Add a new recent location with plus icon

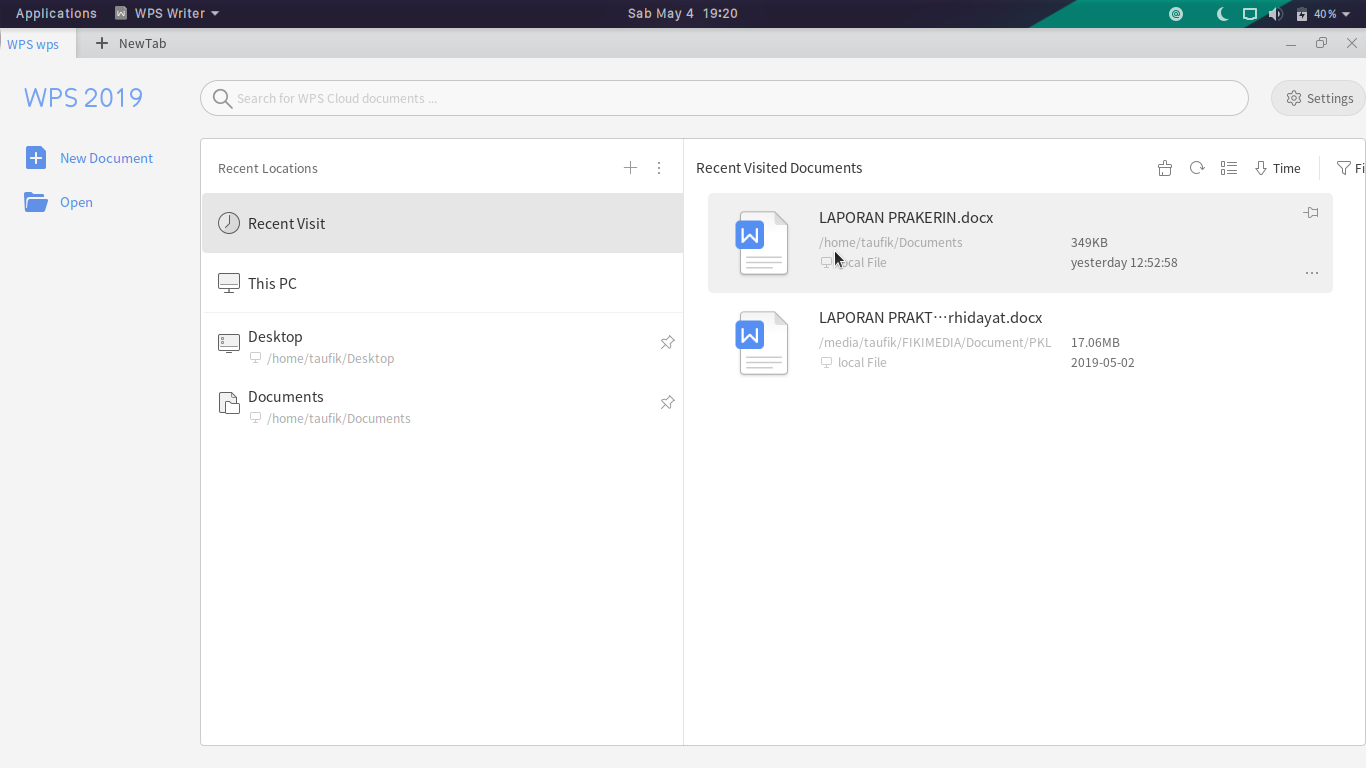point(630,168)
